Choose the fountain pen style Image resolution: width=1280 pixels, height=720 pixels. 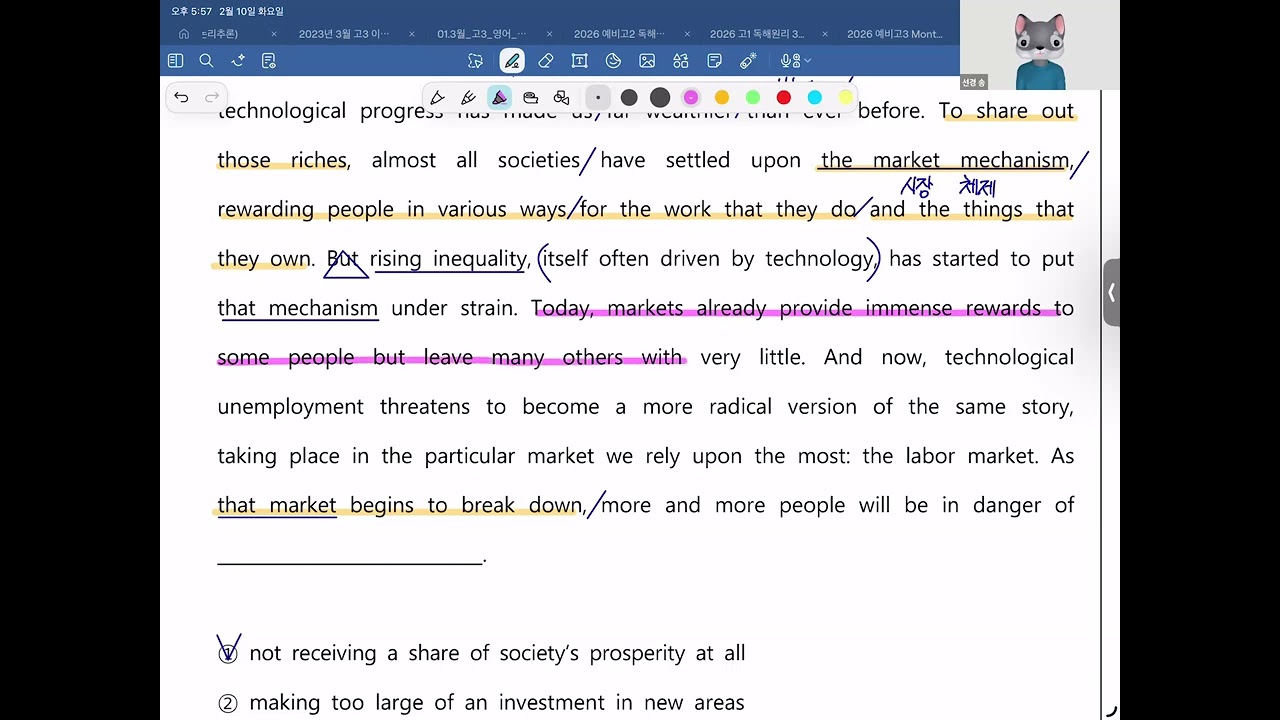point(437,97)
